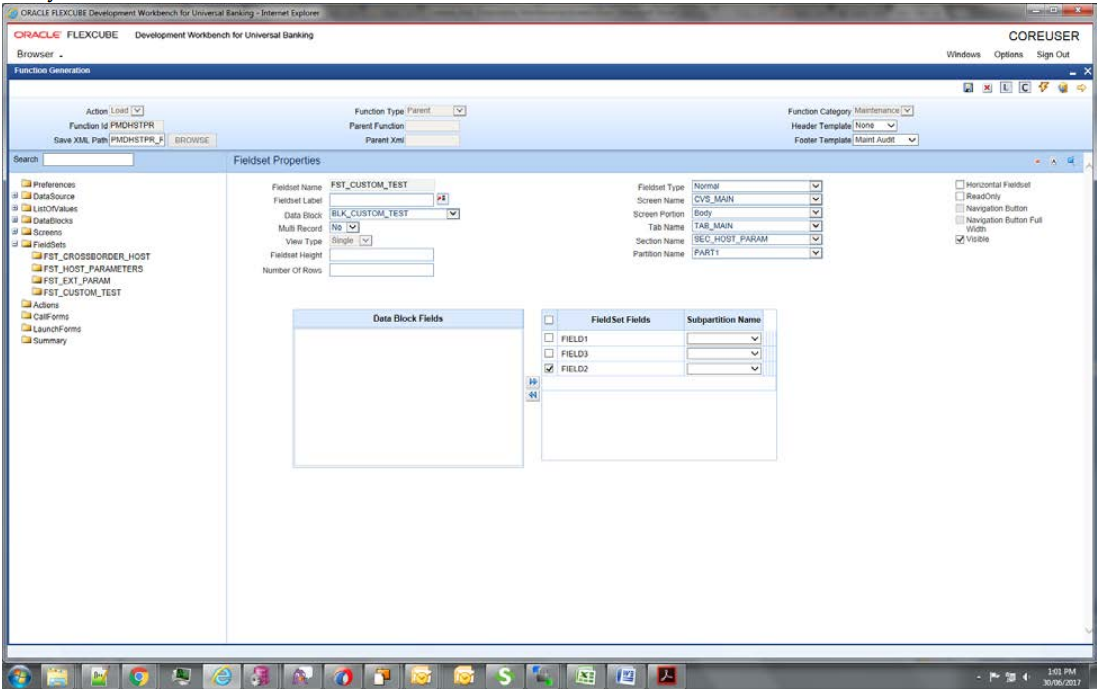Open the Options menu
This screenshot has height=691, width=1099.
click(x=1008, y=55)
